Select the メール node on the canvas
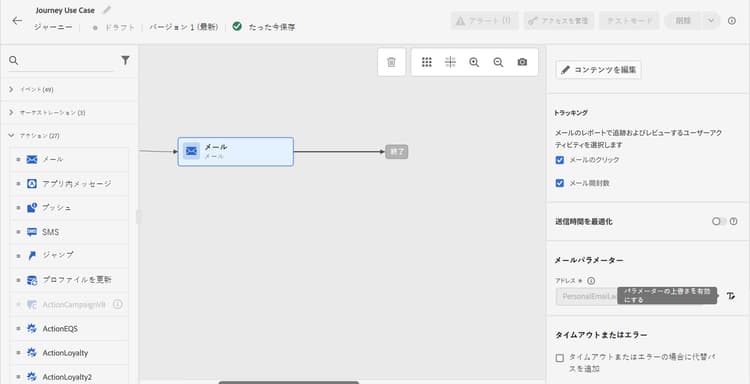 (236, 152)
